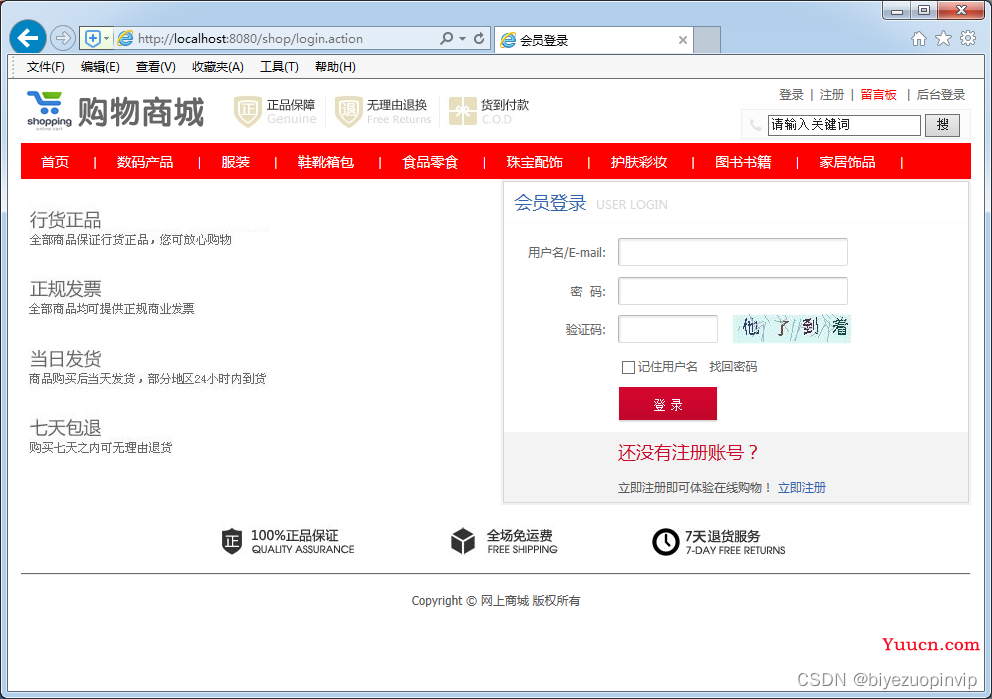Open 食品零食 category

(430, 162)
